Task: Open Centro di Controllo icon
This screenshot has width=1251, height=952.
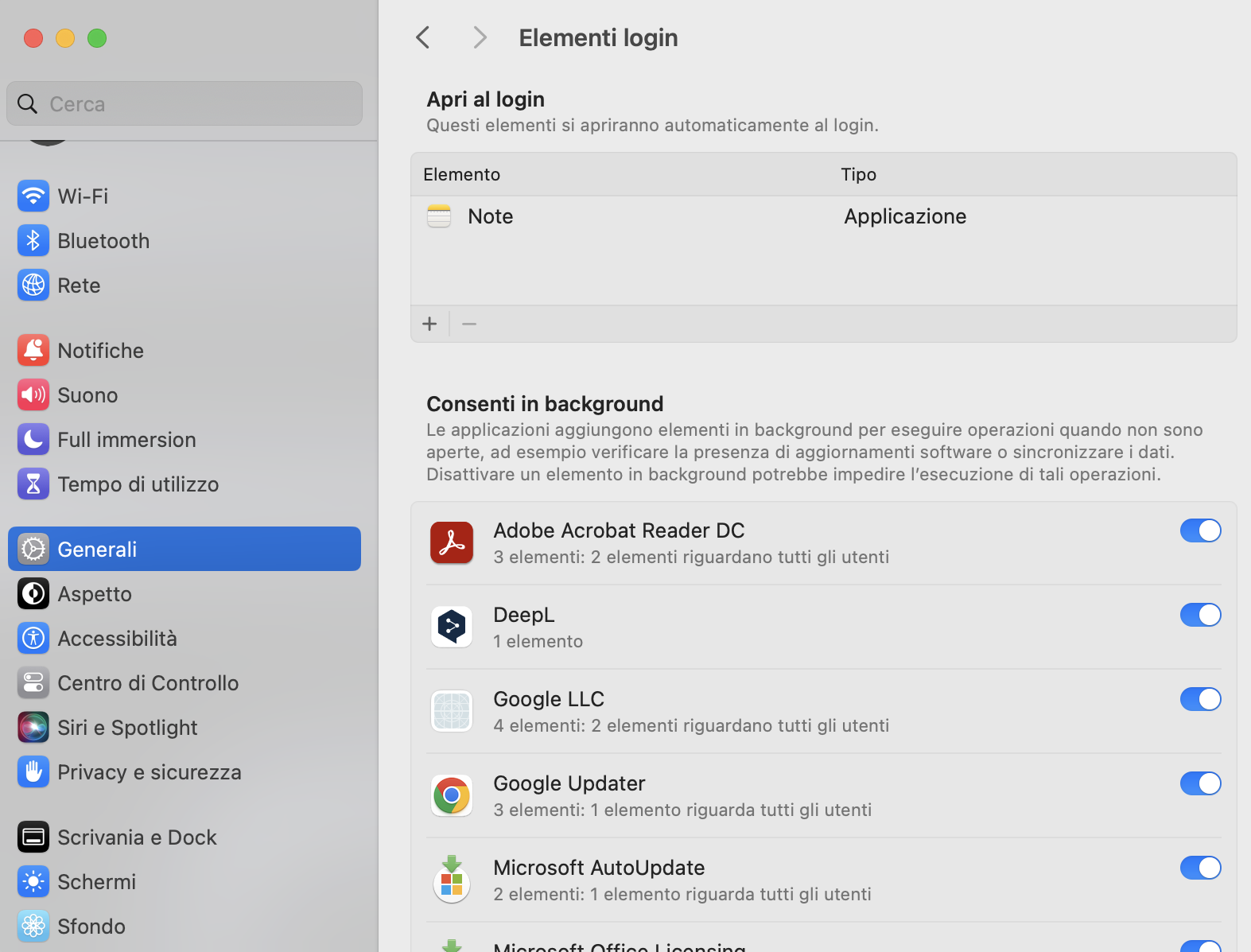Action: (x=33, y=682)
